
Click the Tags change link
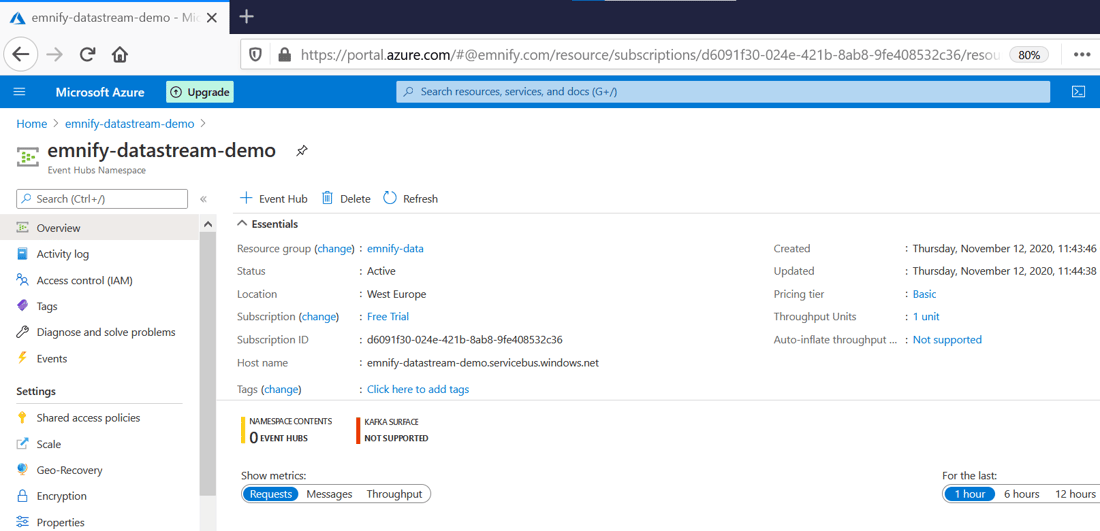[x=281, y=389]
